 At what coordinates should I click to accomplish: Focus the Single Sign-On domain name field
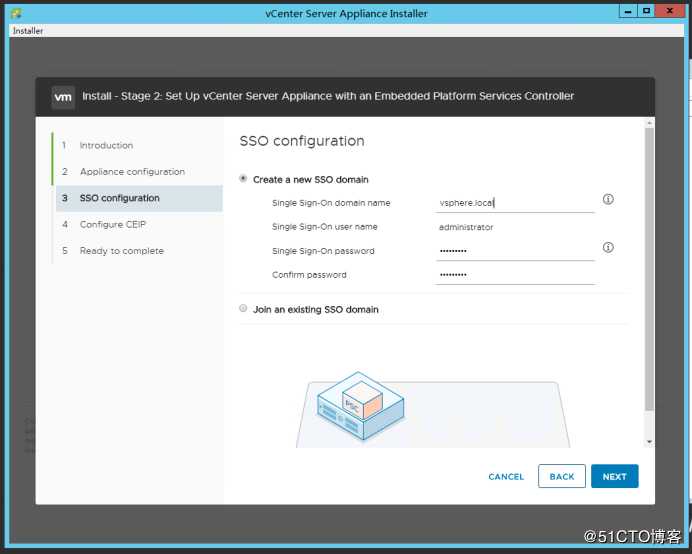click(x=515, y=203)
